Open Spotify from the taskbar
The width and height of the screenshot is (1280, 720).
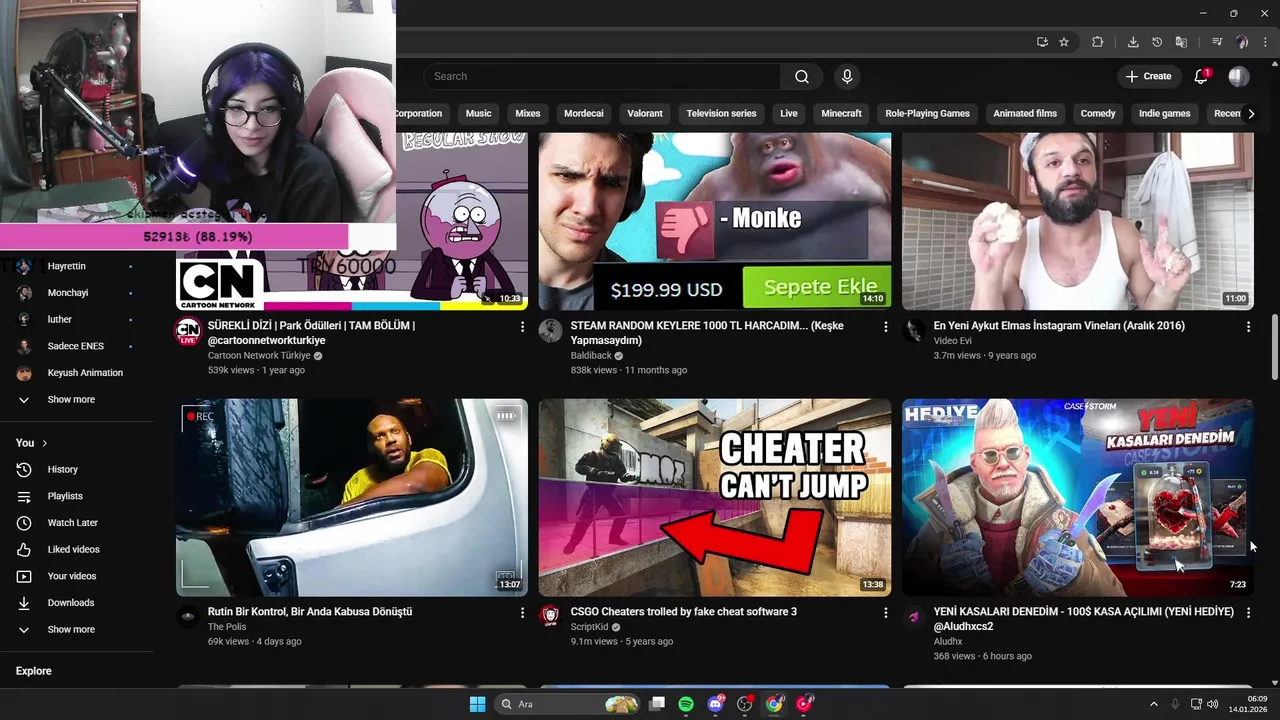click(686, 704)
